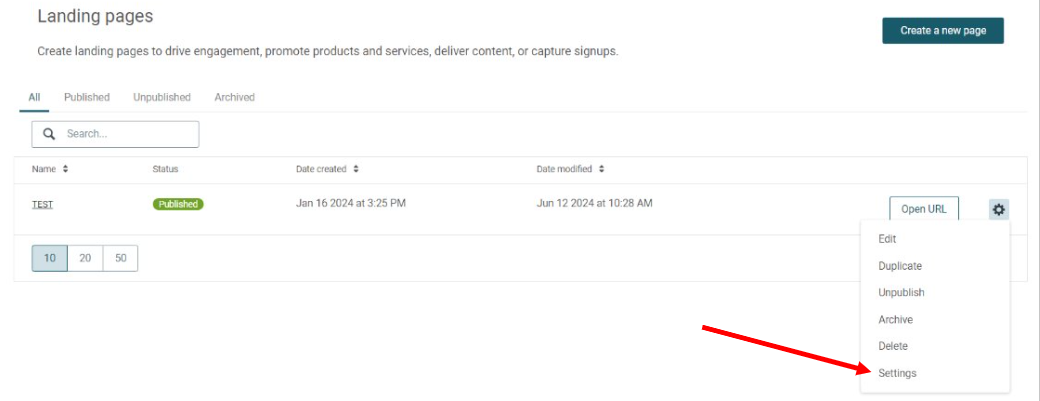Sort by Date modified arrows
This screenshot has width=1040, height=401.
601,169
